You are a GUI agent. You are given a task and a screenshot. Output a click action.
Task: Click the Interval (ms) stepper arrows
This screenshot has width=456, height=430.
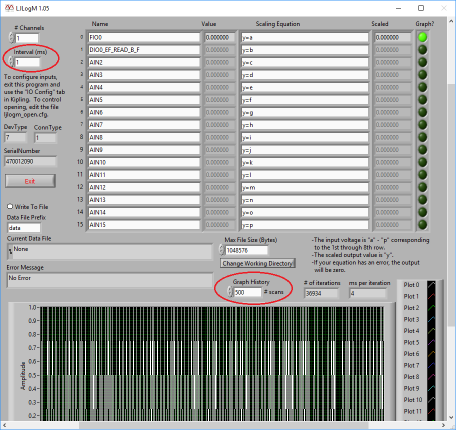[x=12, y=62]
